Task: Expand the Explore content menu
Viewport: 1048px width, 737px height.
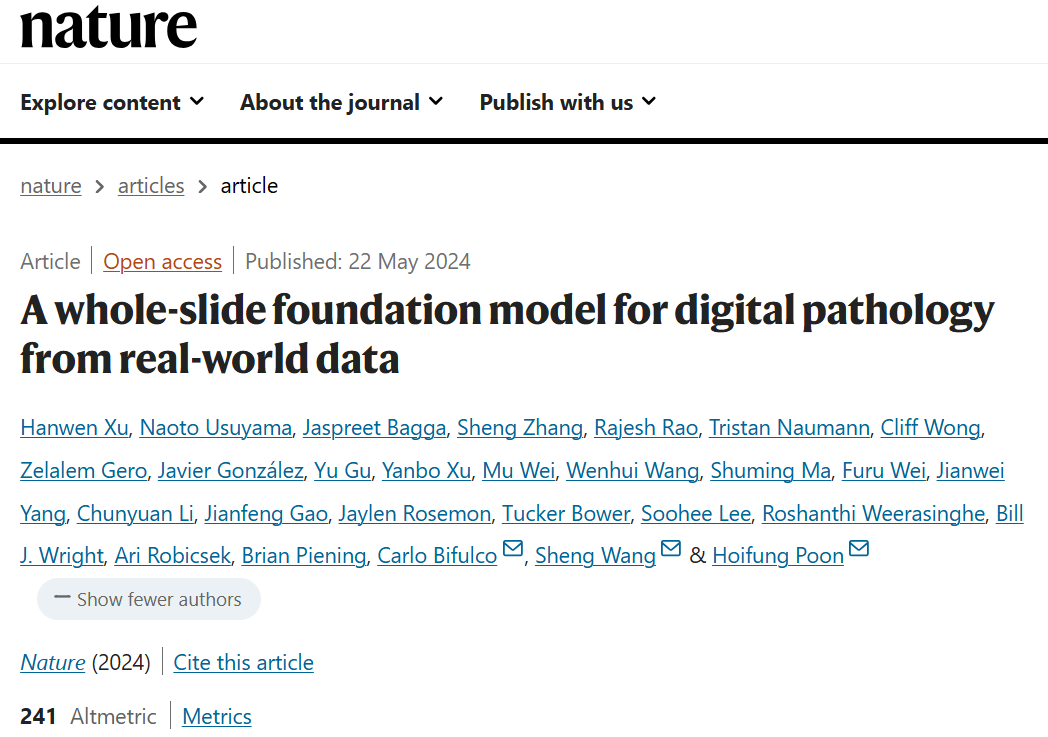Action: pyautogui.click(x=112, y=102)
